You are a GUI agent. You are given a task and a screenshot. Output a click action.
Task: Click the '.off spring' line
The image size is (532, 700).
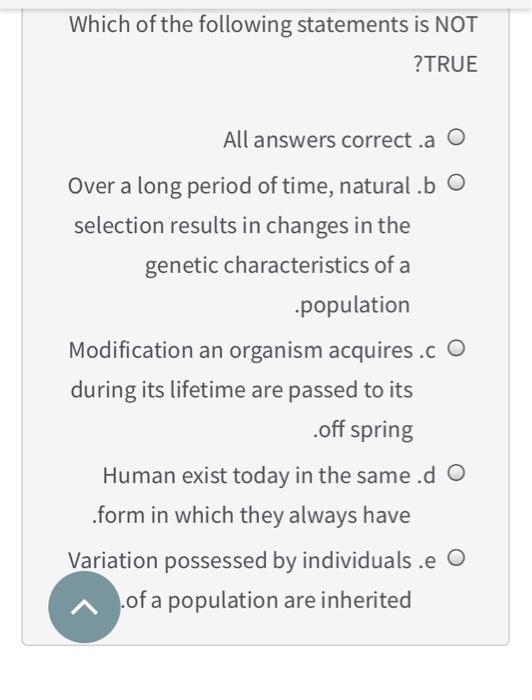tap(363, 430)
